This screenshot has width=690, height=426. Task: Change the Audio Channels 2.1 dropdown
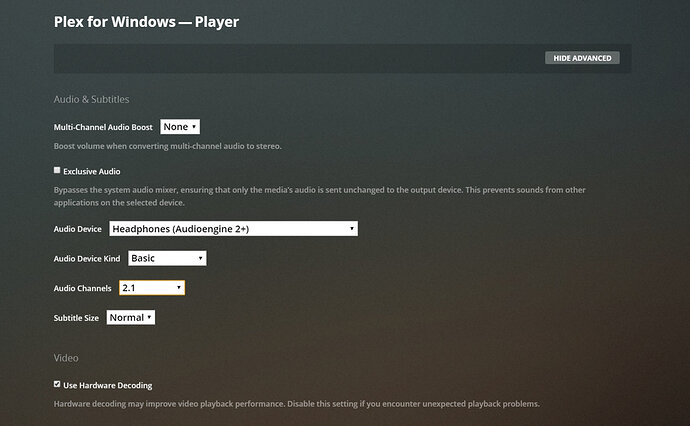[x=152, y=288]
